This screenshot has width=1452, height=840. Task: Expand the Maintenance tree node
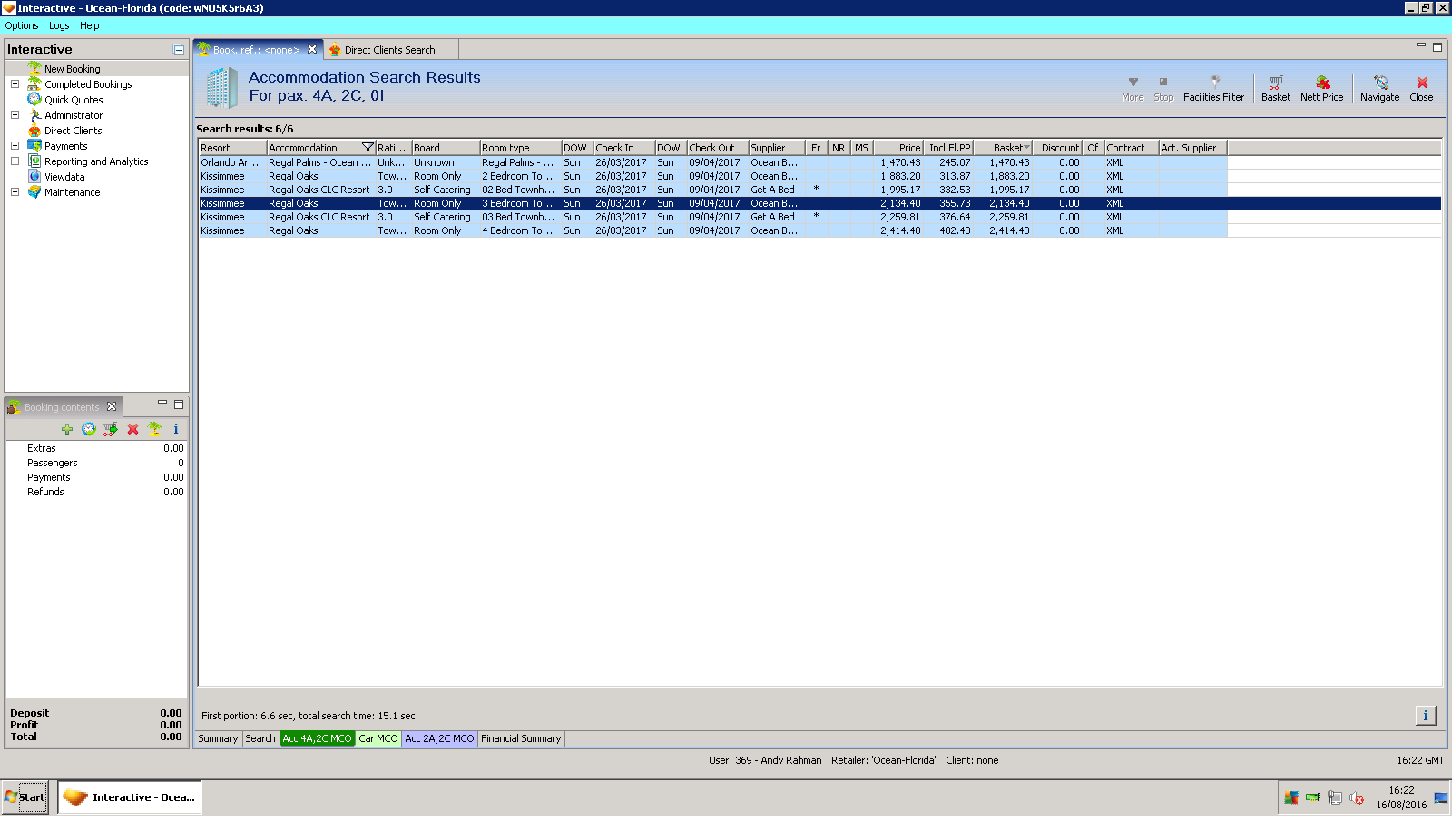(x=15, y=192)
